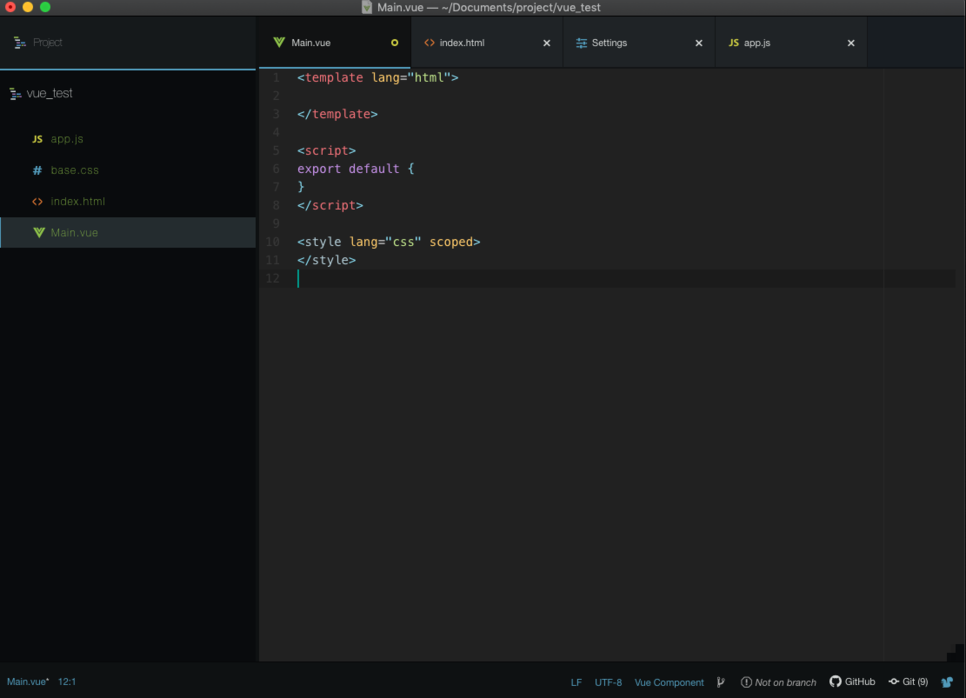This screenshot has width=966, height=698.
Task: Click the Vue icon beside Main.vue in tree
Action: 39,232
